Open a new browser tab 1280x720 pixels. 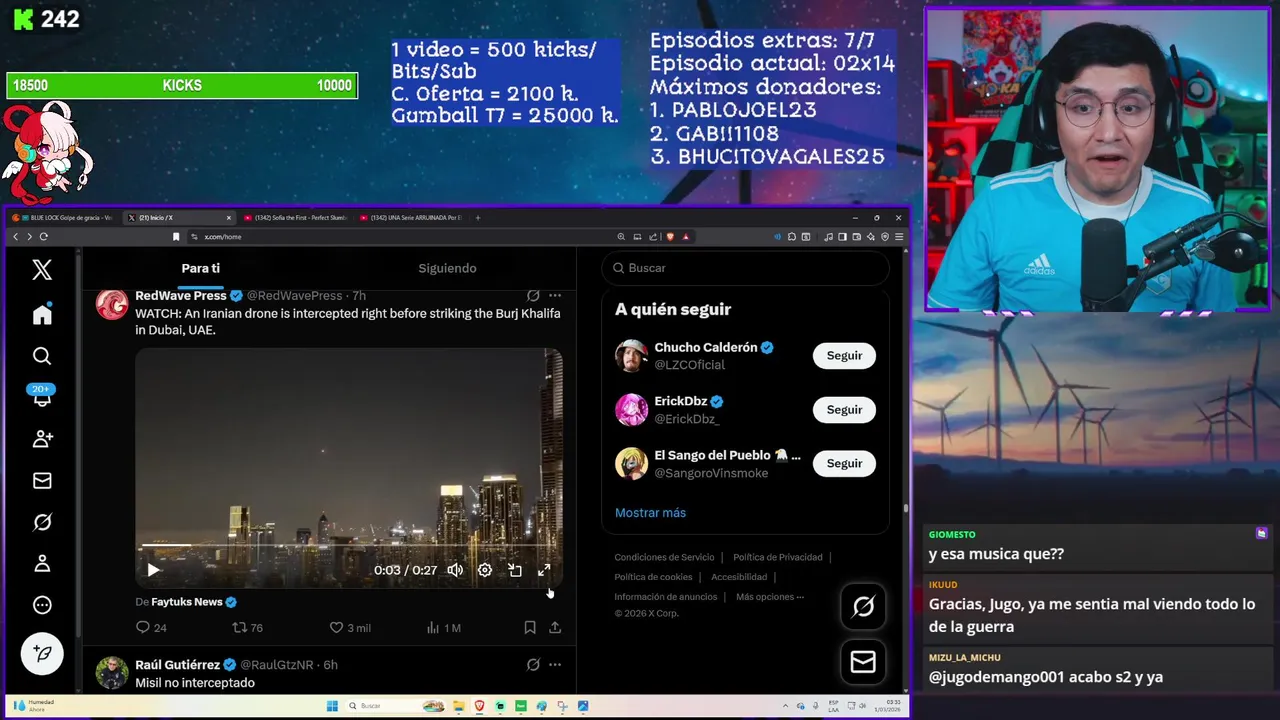coord(478,218)
